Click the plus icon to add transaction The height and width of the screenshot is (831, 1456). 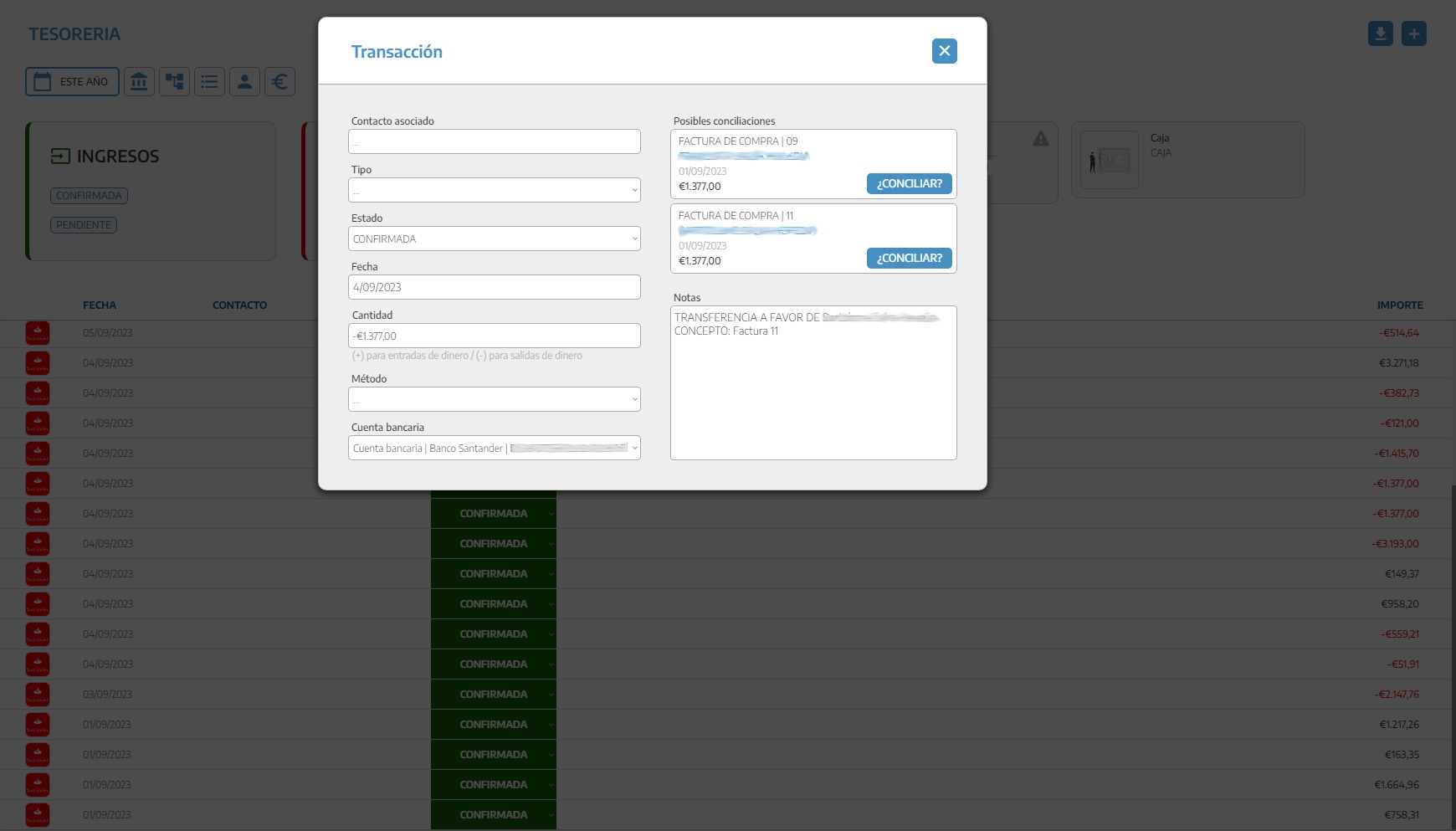1413,34
